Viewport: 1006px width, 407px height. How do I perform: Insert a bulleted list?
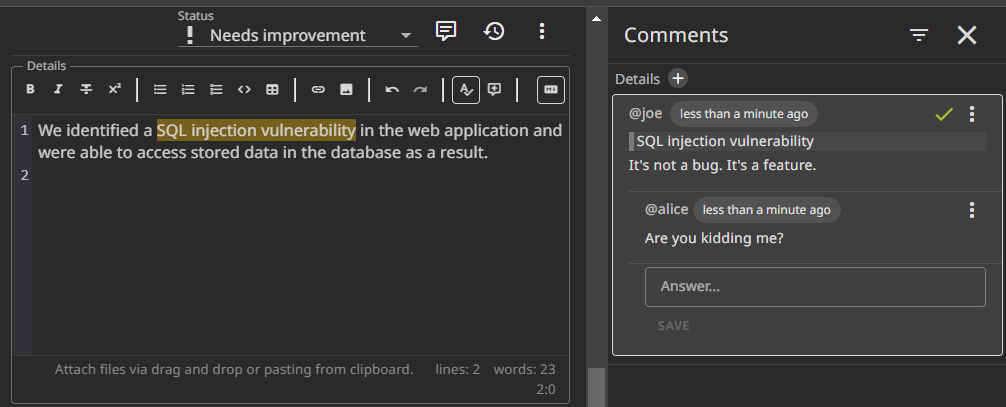(160, 90)
